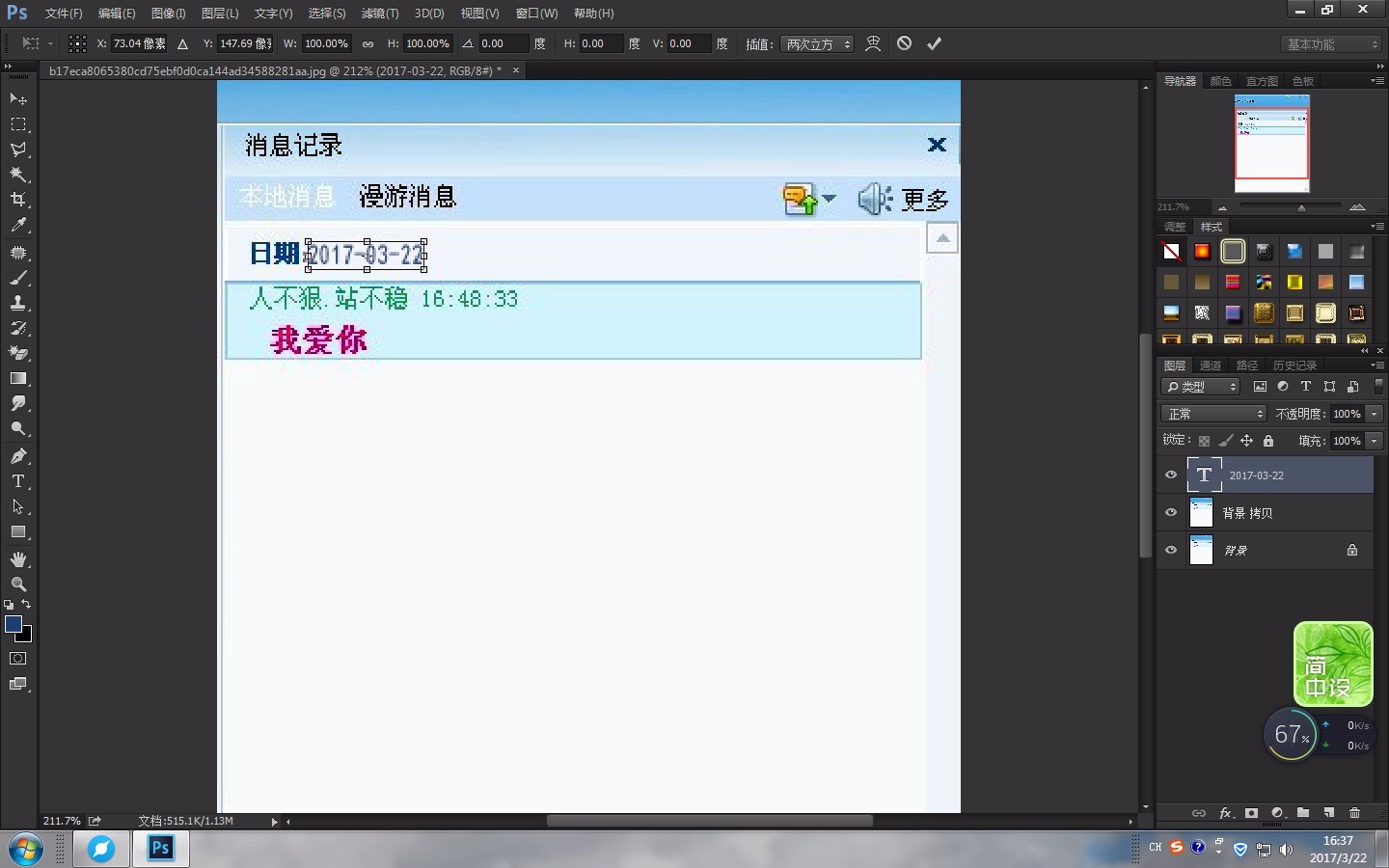Viewport: 1389px width, 868px height.
Task: Open the 滤镜 menu
Action: pos(378,14)
